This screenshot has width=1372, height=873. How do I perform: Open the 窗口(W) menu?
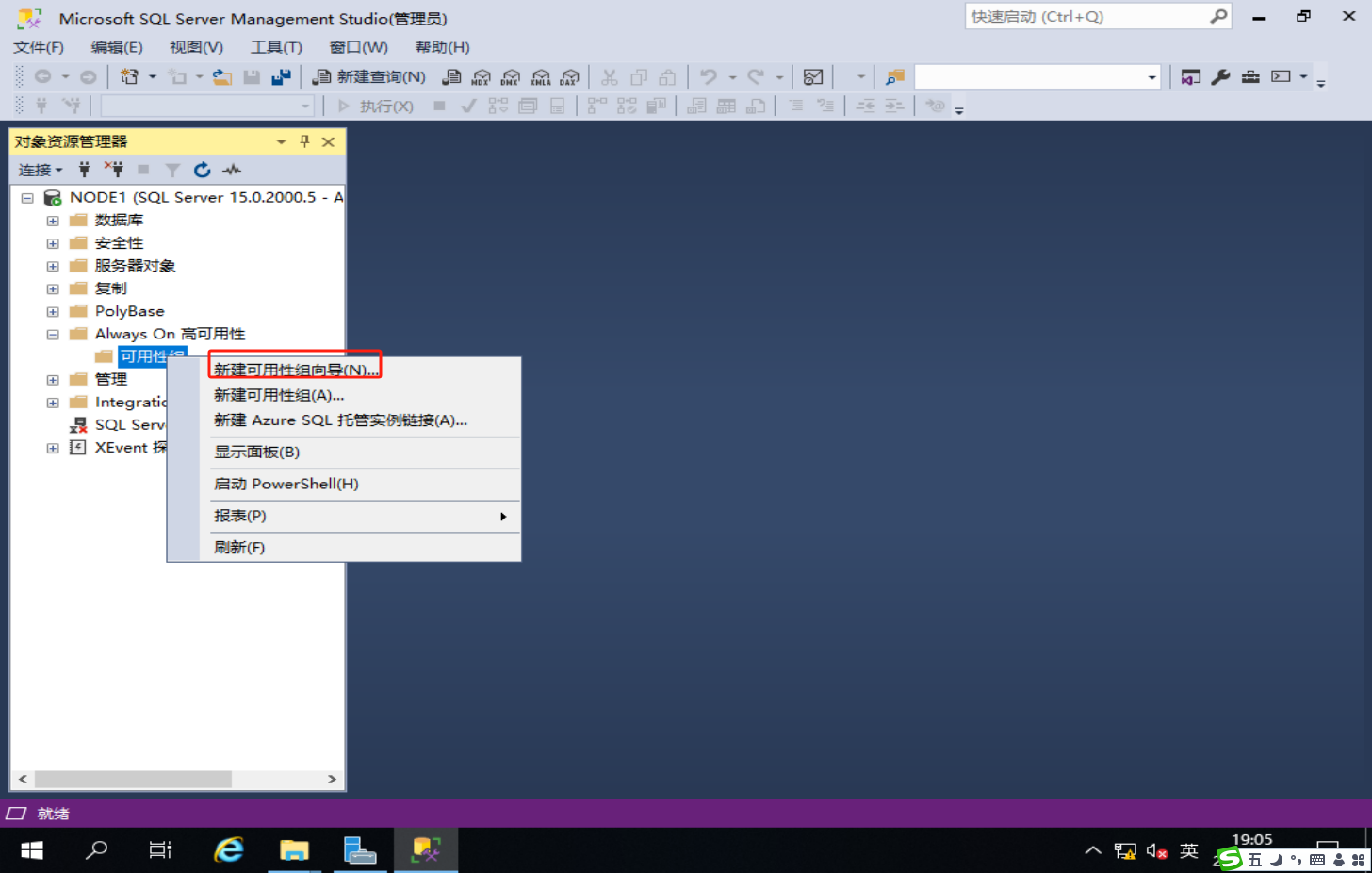(x=358, y=47)
